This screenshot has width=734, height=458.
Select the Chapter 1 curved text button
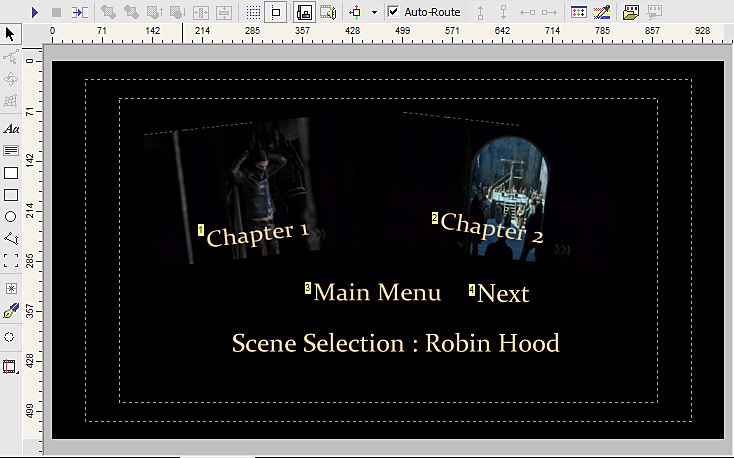pos(257,235)
